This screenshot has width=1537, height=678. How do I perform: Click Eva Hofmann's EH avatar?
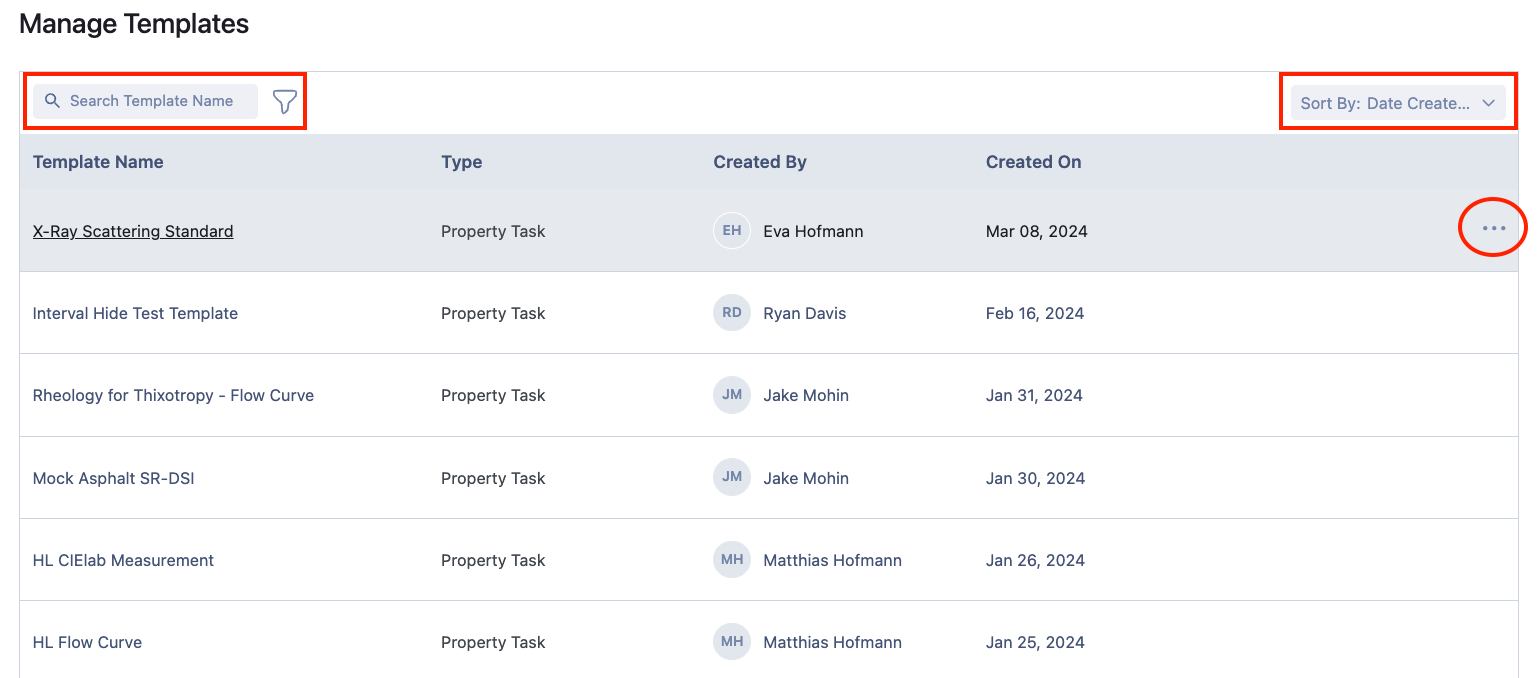(x=731, y=231)
